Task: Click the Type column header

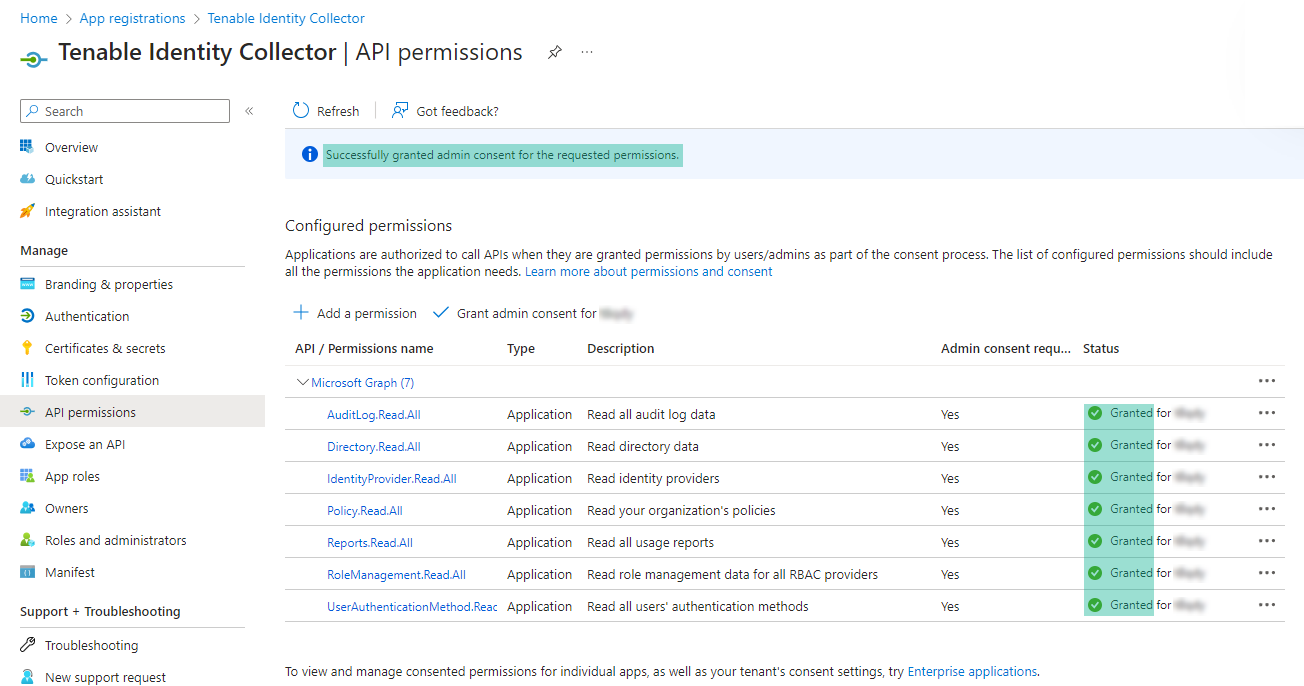Action: tap(521, 348)
